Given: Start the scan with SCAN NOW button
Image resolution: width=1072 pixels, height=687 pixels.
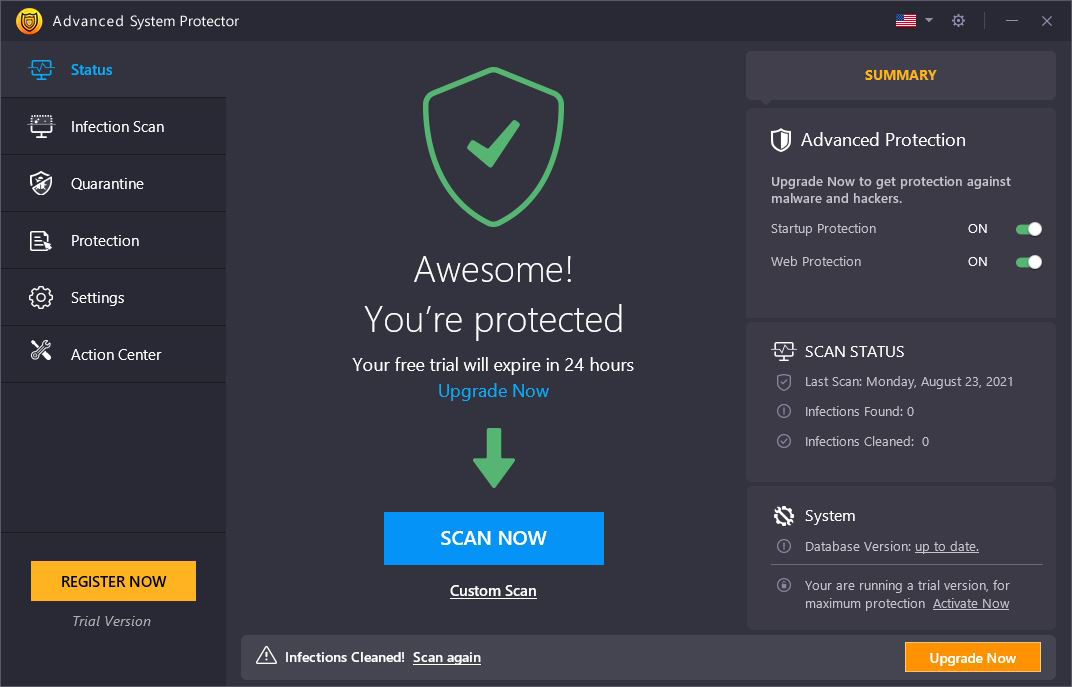Looking at the screenshot, I should coord(494,538).
